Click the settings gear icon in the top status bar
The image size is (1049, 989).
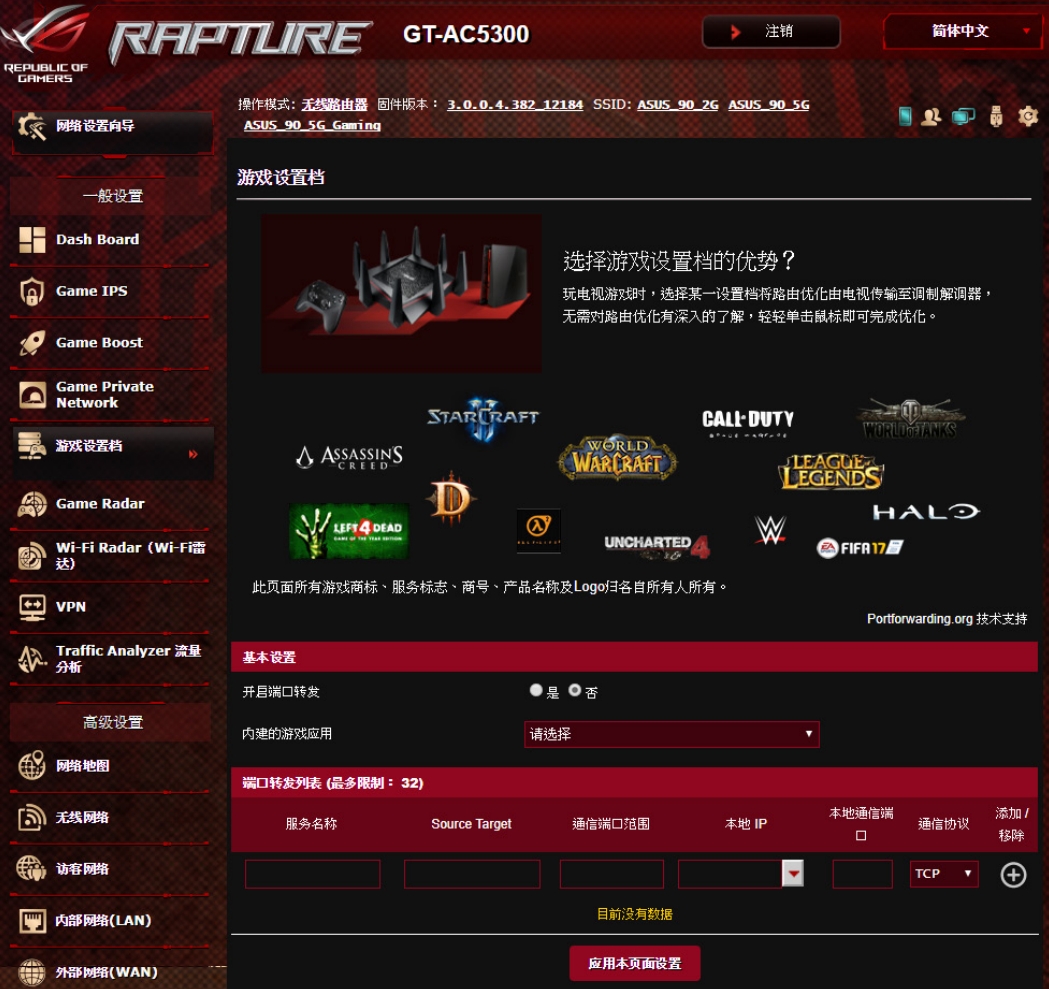click(x=1028, y=117)
